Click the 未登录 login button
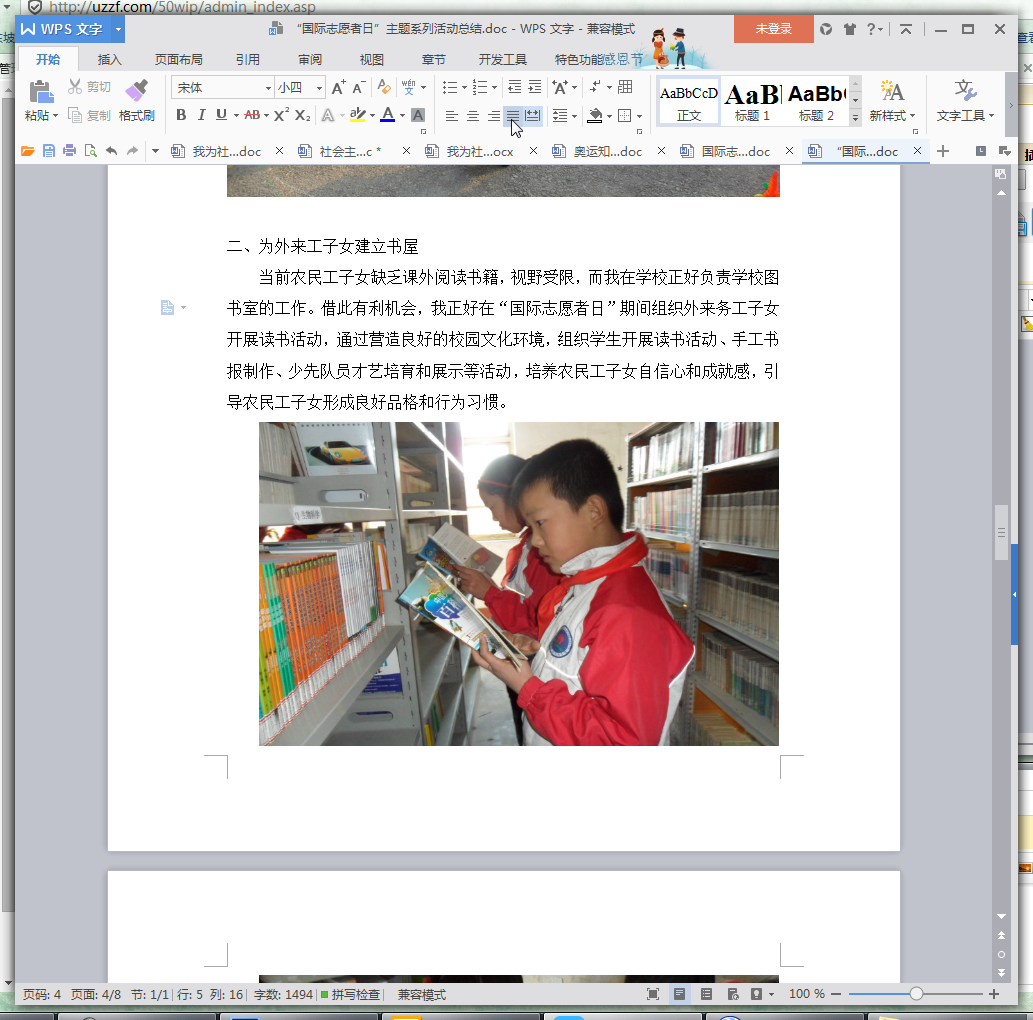1033x1020 pixels. 773,29
